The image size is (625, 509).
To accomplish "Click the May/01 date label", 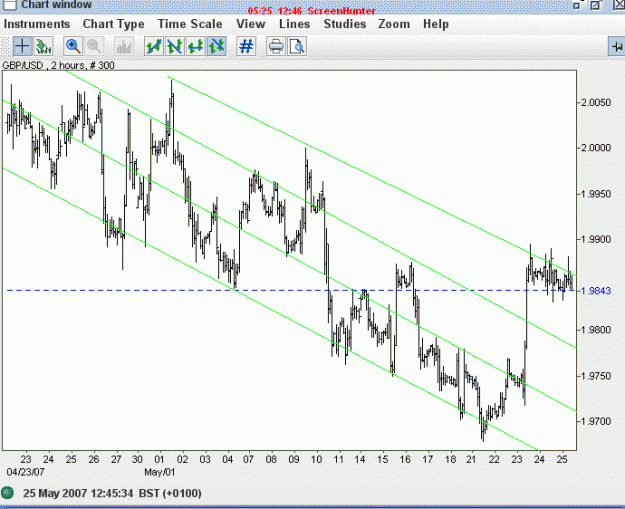I will [x=159, y=472].
